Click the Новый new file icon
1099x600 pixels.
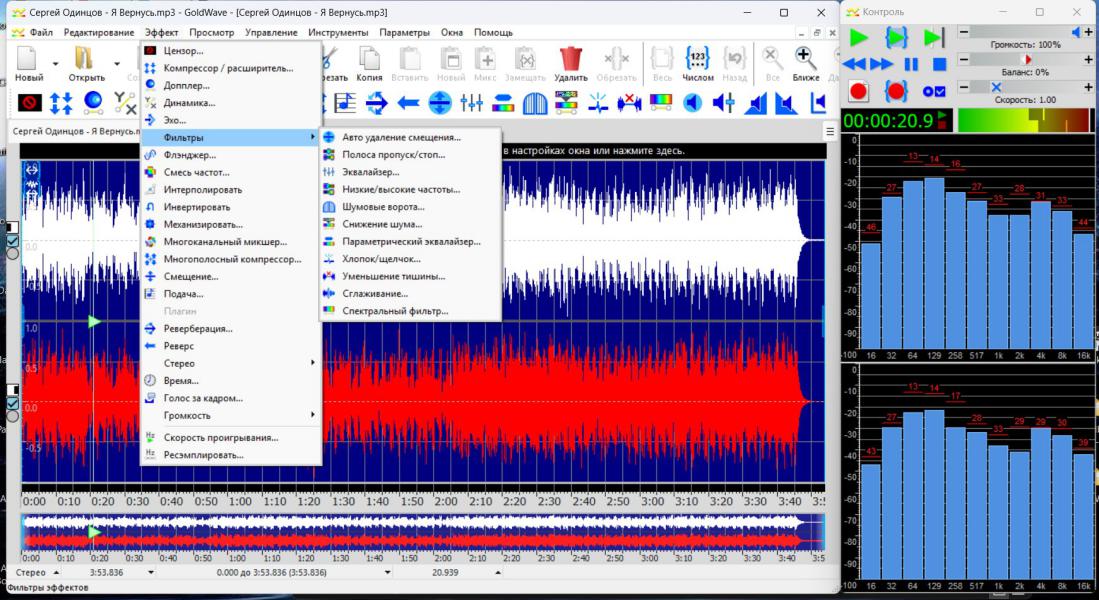28,58
